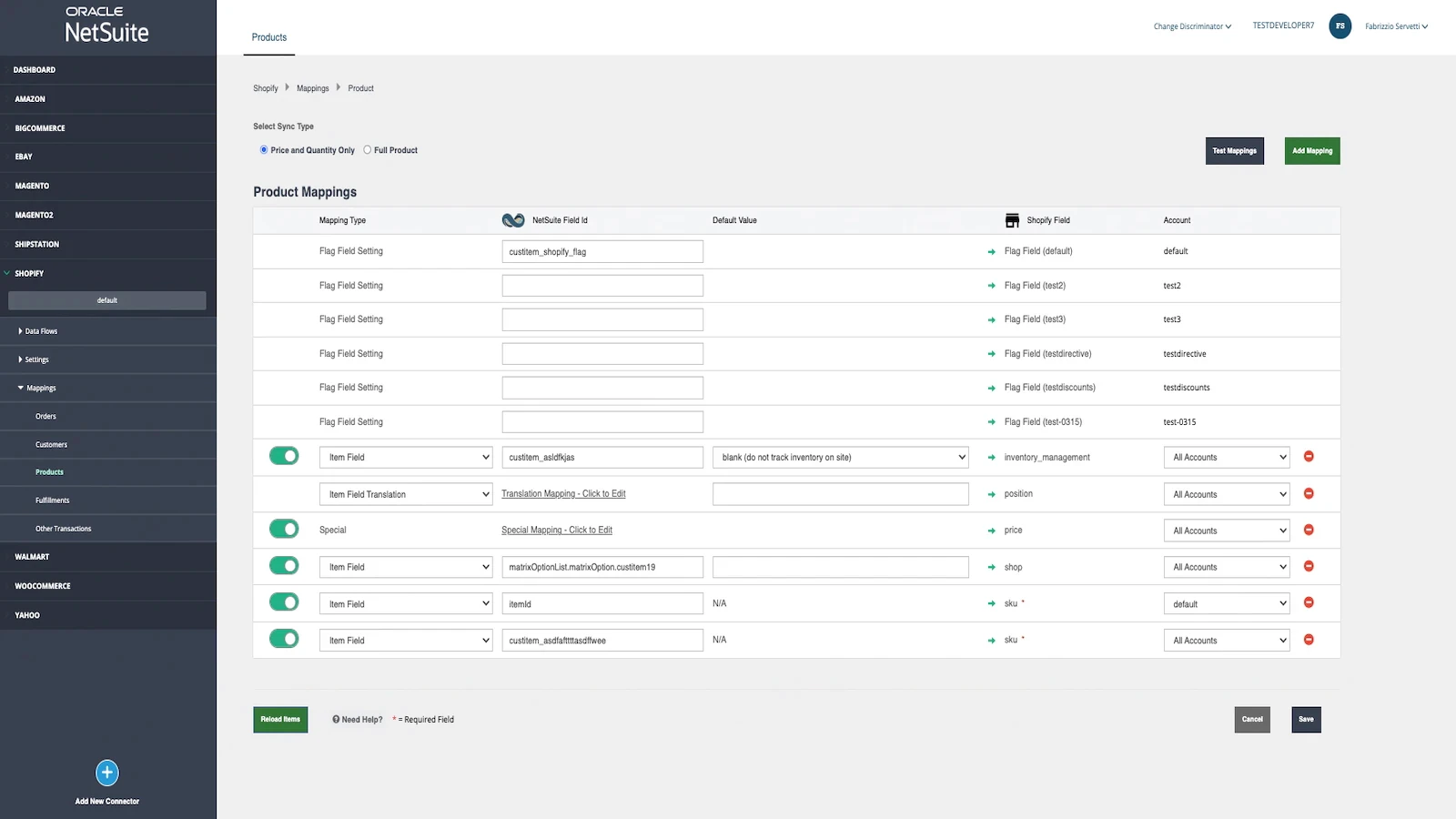Click the Reload Items button
This screenshot has height=819, width=1456.
click(280, 720)
